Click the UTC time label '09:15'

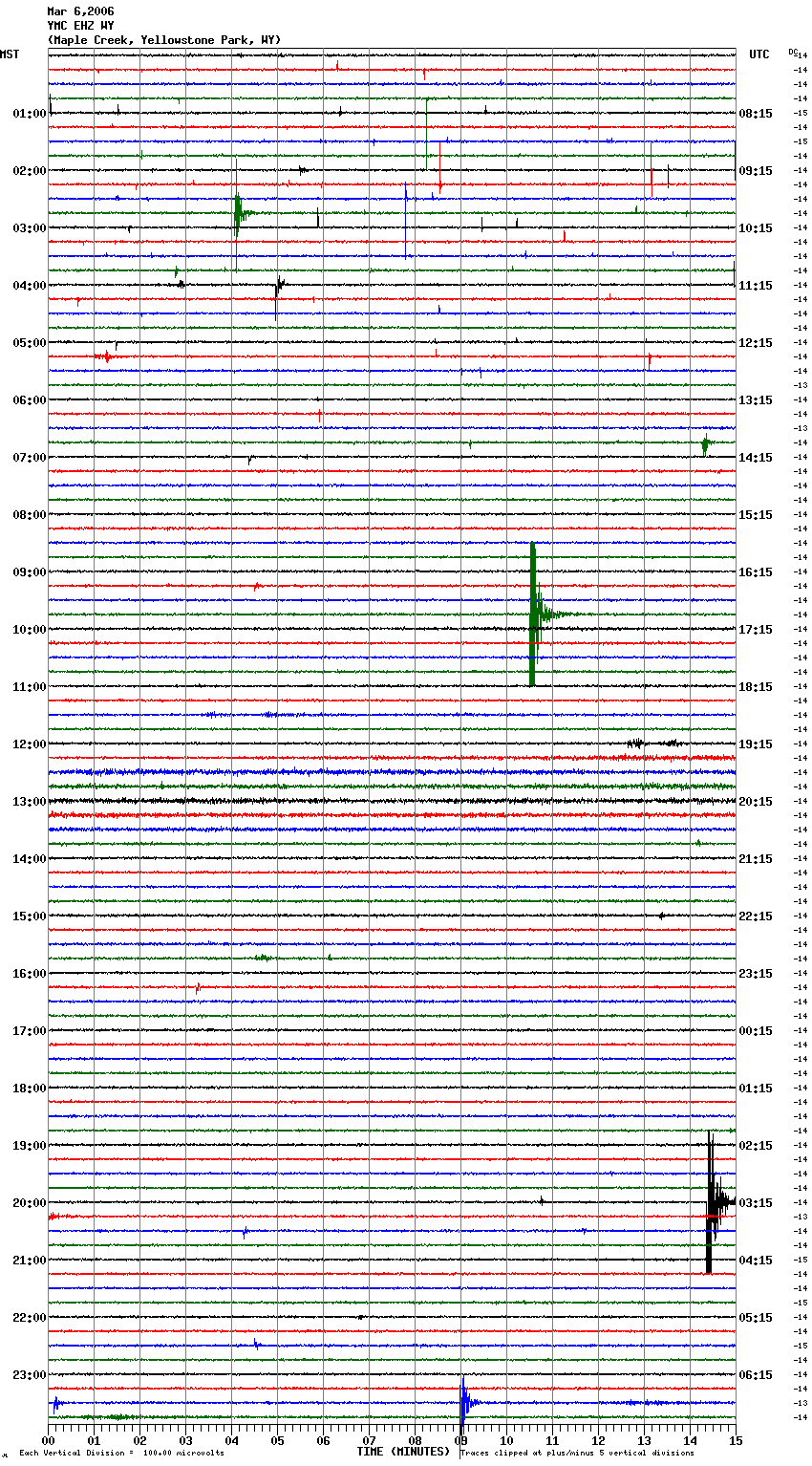[756, 171]
